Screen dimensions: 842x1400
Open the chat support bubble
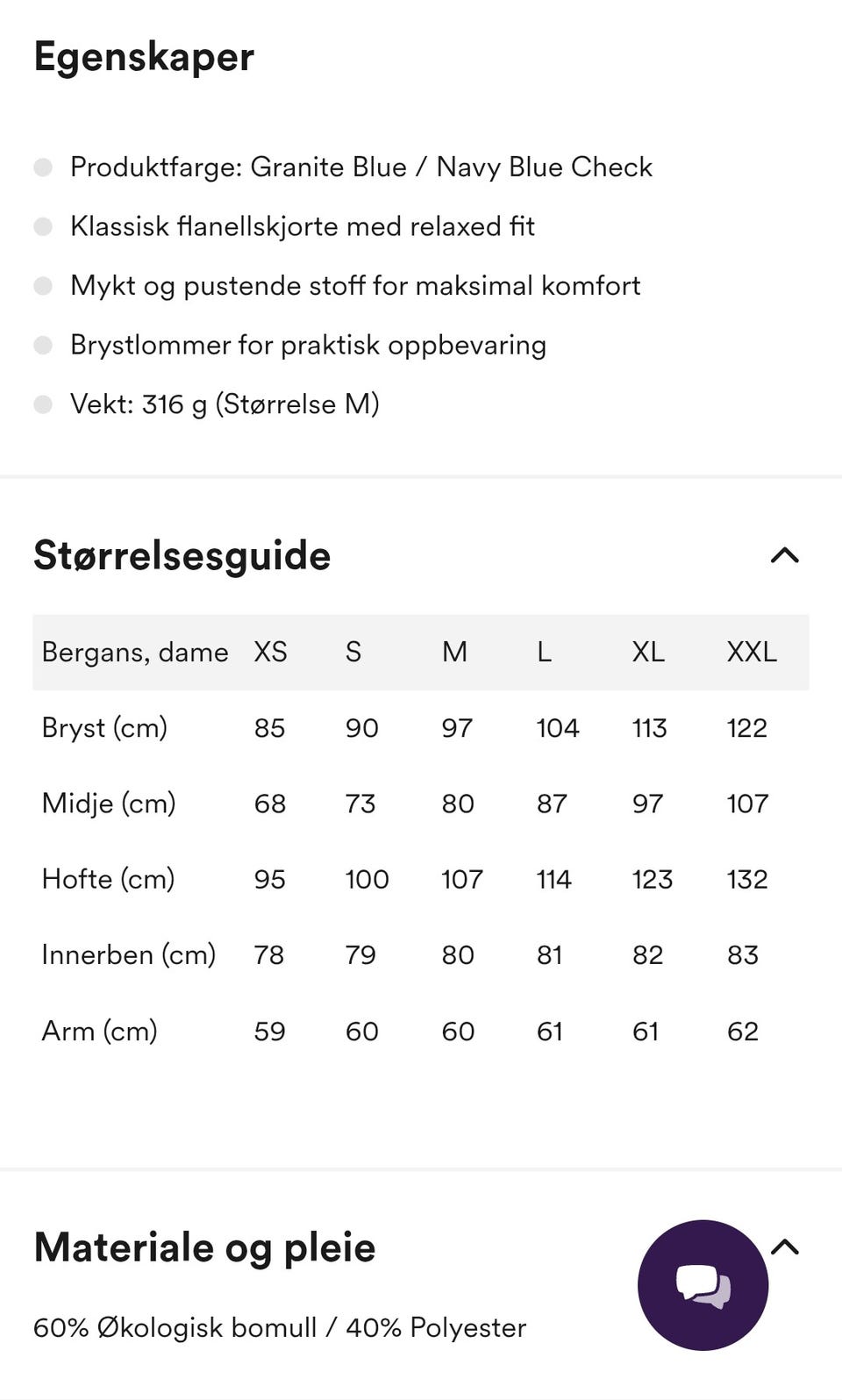(x=703, y=1285)
